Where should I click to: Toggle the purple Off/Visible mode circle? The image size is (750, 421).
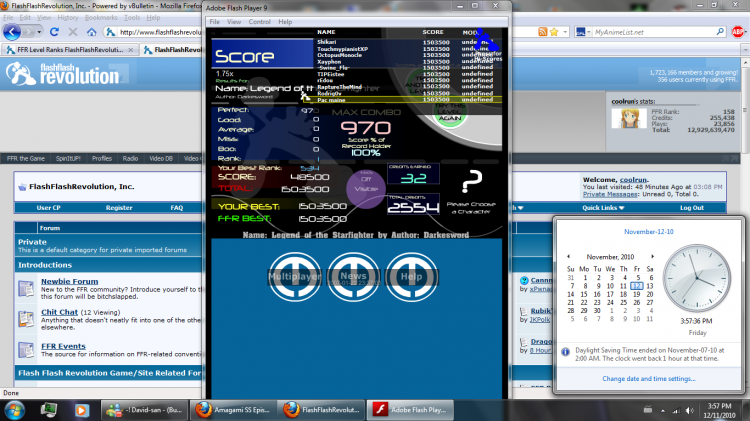[x=366, y=188]
